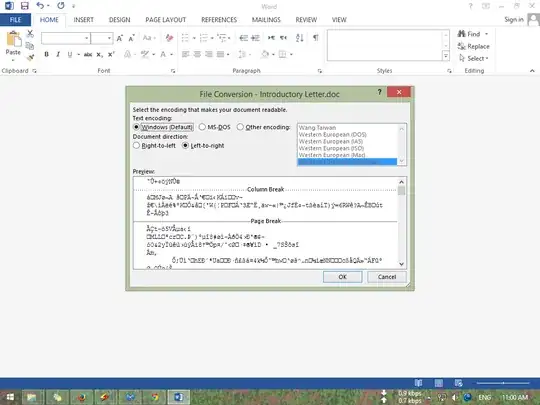Click the Superscript icon
The height and width of the screenshot is (405, 540).
coord(111,54)
